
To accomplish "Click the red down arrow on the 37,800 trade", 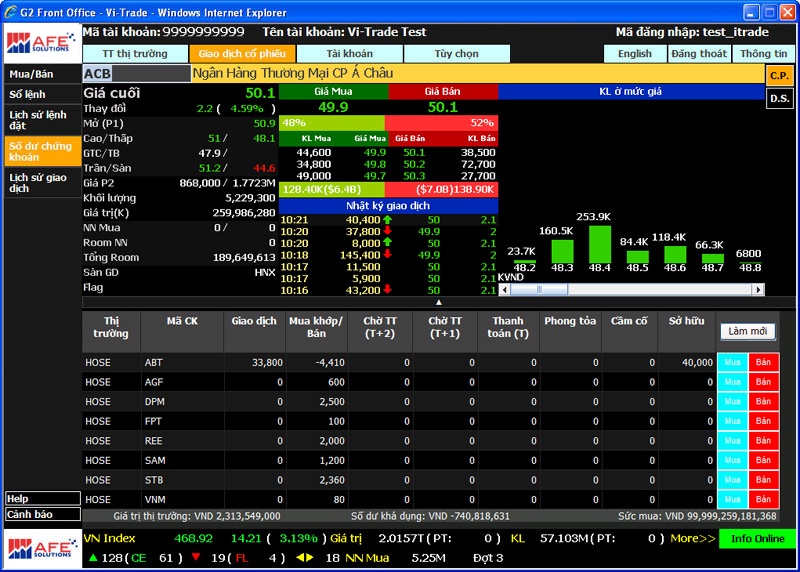I will 387,232.
